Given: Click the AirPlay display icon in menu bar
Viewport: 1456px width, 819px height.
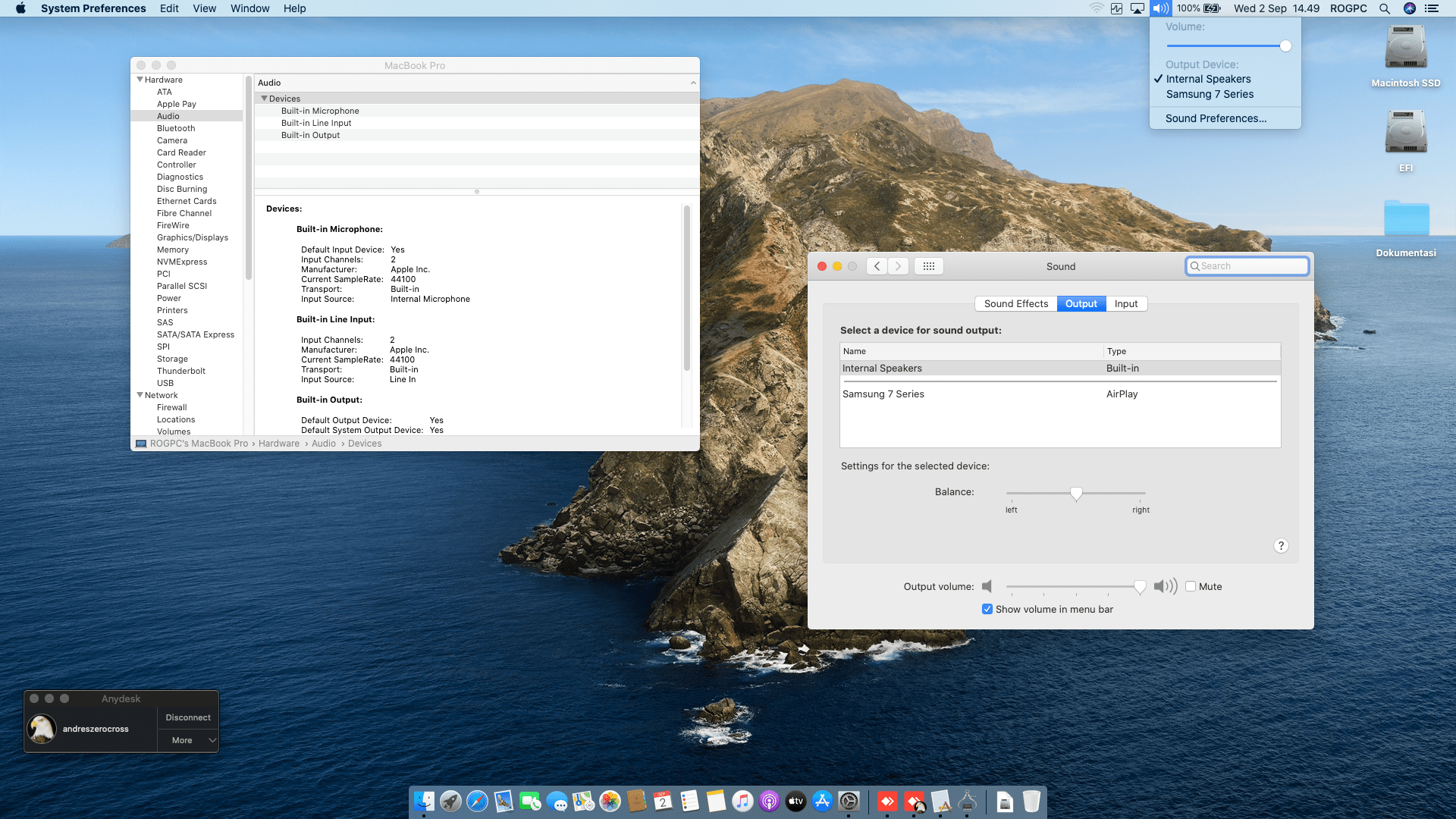Looking at the screenshot, I should 1137,8.
